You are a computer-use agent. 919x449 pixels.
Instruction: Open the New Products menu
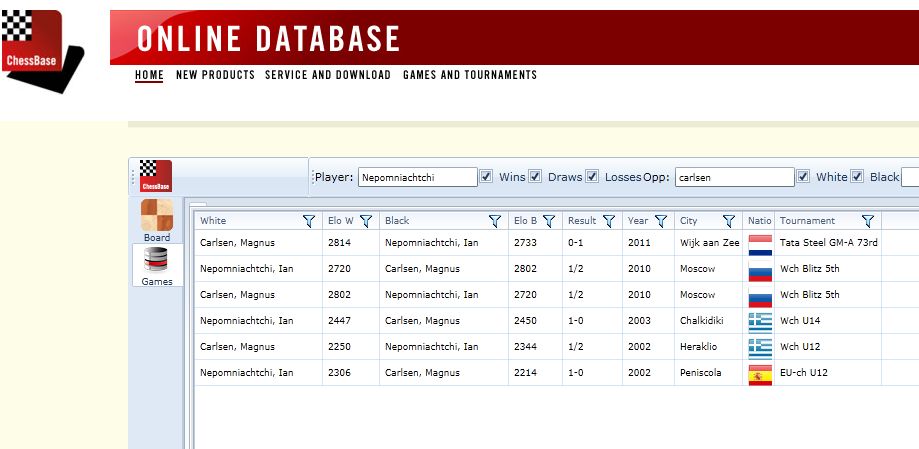[x=215, y=75]
